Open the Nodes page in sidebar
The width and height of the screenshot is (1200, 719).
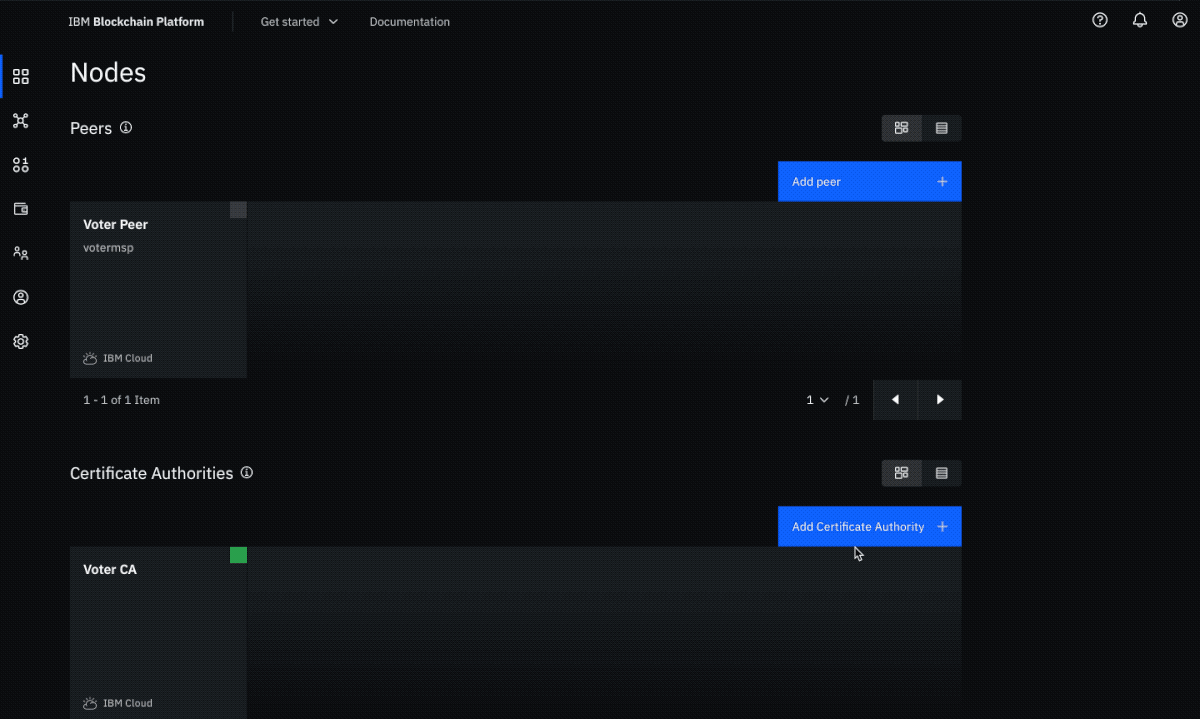point(20,77)
